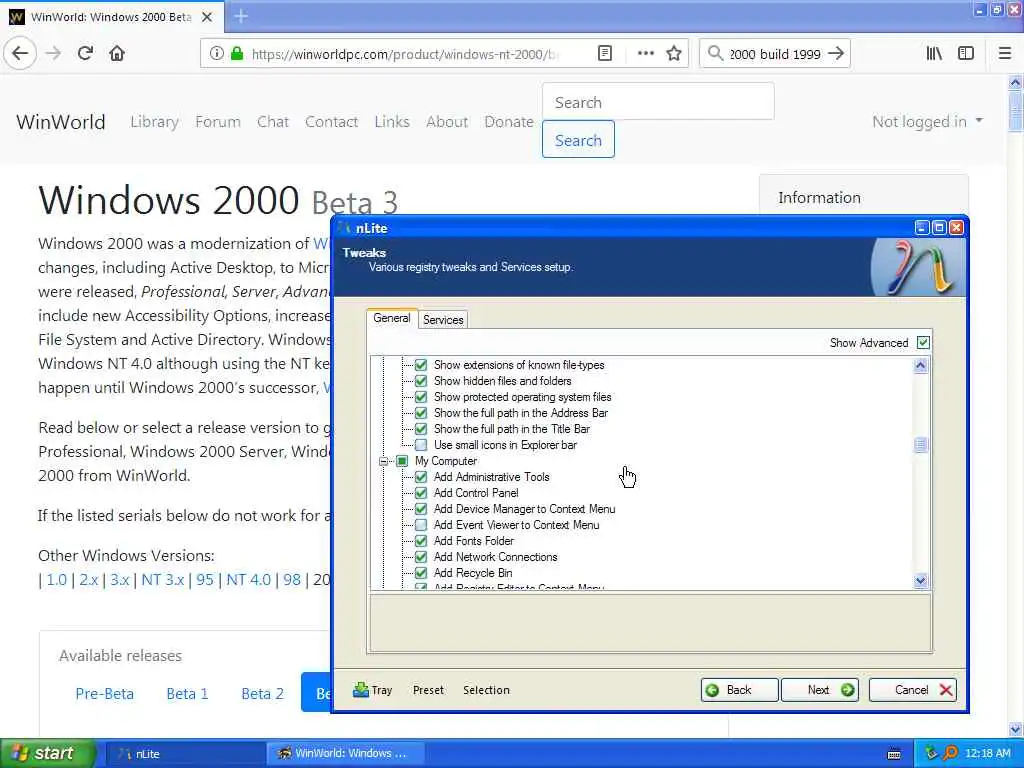Click tweaks list scroll up arrow
Viewport: 1024px width, 768px height.
[921, 366]
